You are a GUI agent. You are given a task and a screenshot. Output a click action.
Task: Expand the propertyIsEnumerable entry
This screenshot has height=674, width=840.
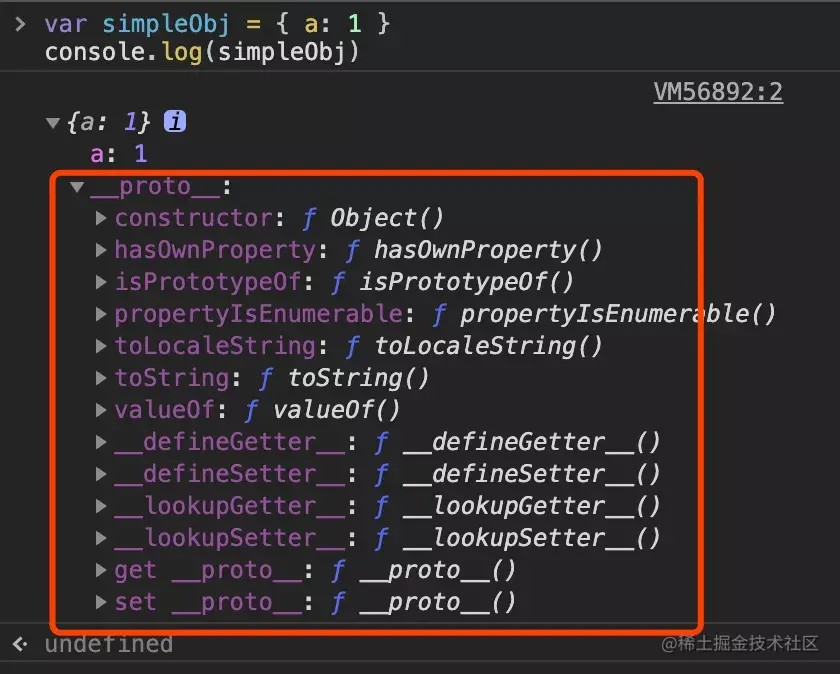point(101,314)
